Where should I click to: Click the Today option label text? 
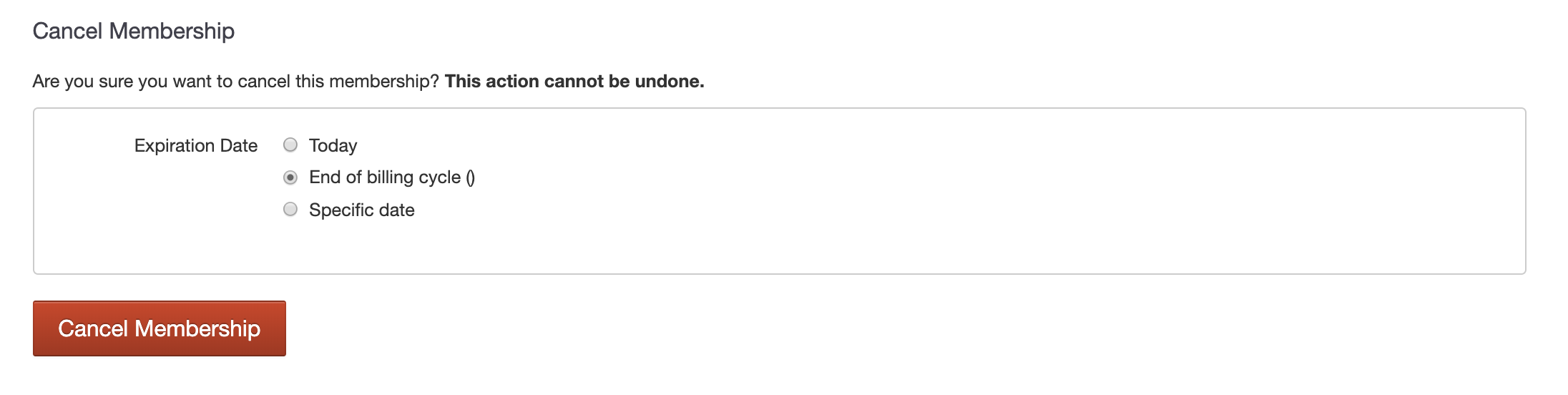click(x=333, y=145)
